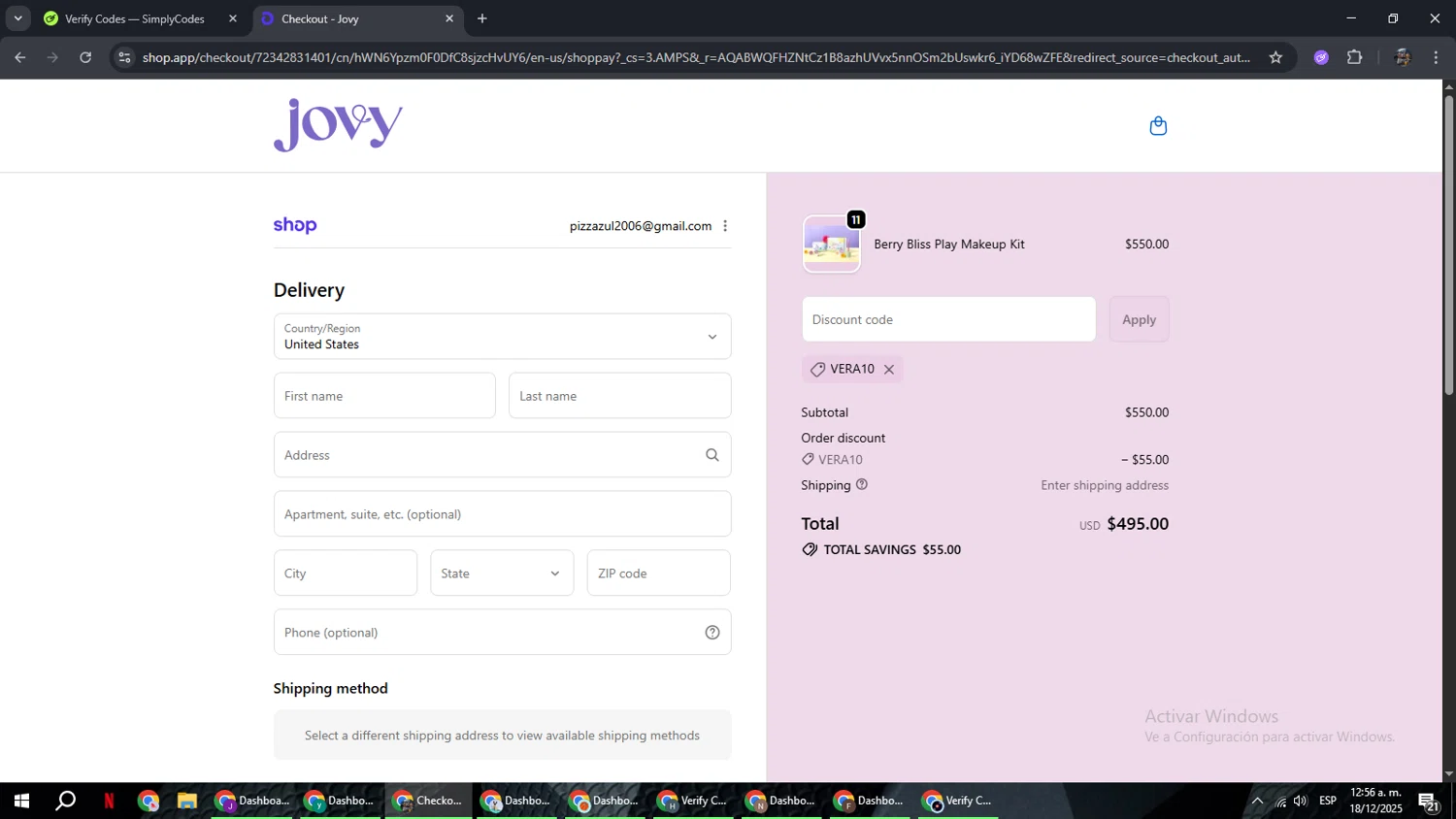Open File Explorer from the taskbar
The height and width of the screenshot is (819, 1456).
click(x=186, y=801)
